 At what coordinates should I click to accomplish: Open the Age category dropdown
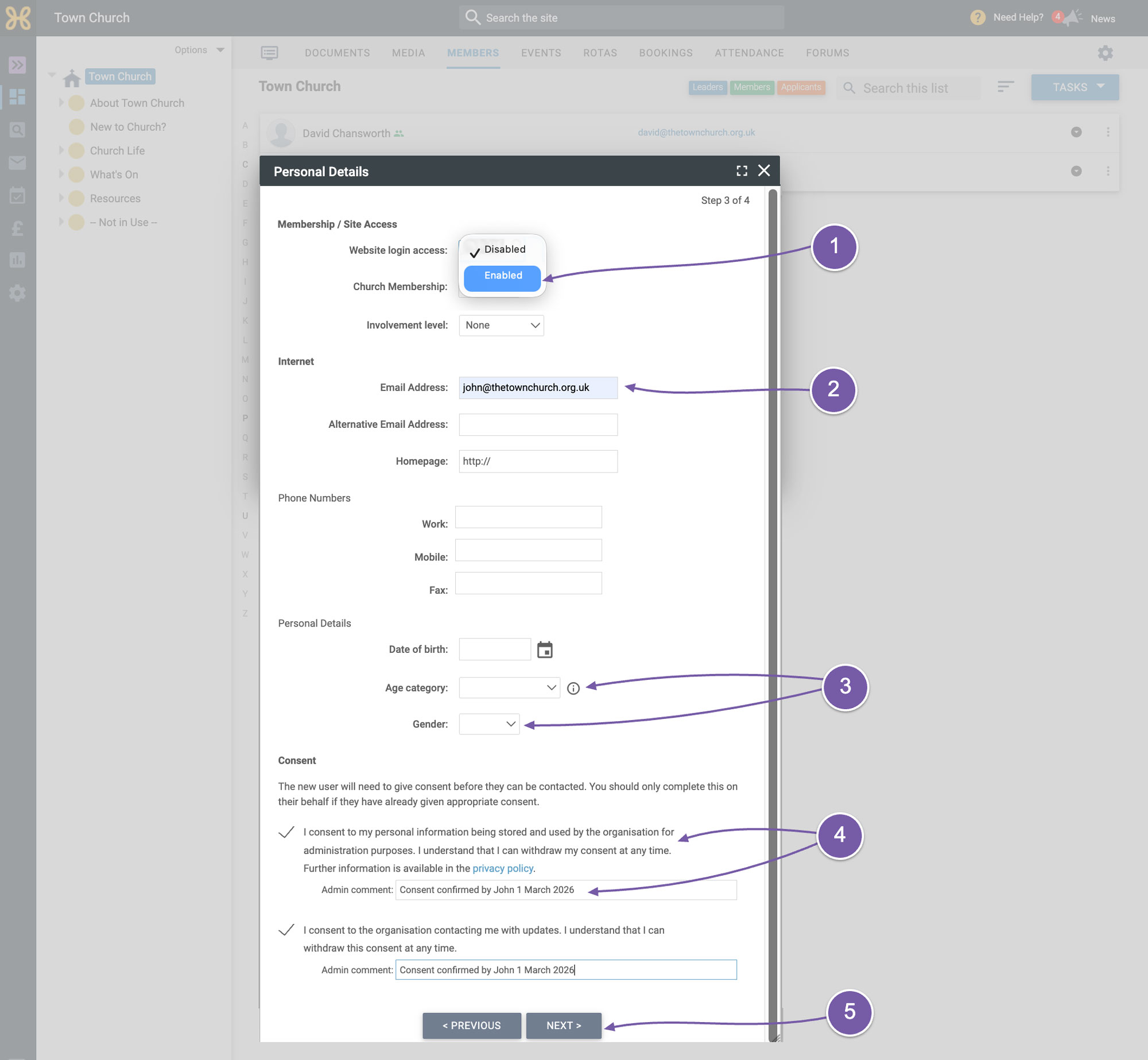click(510, 688)
